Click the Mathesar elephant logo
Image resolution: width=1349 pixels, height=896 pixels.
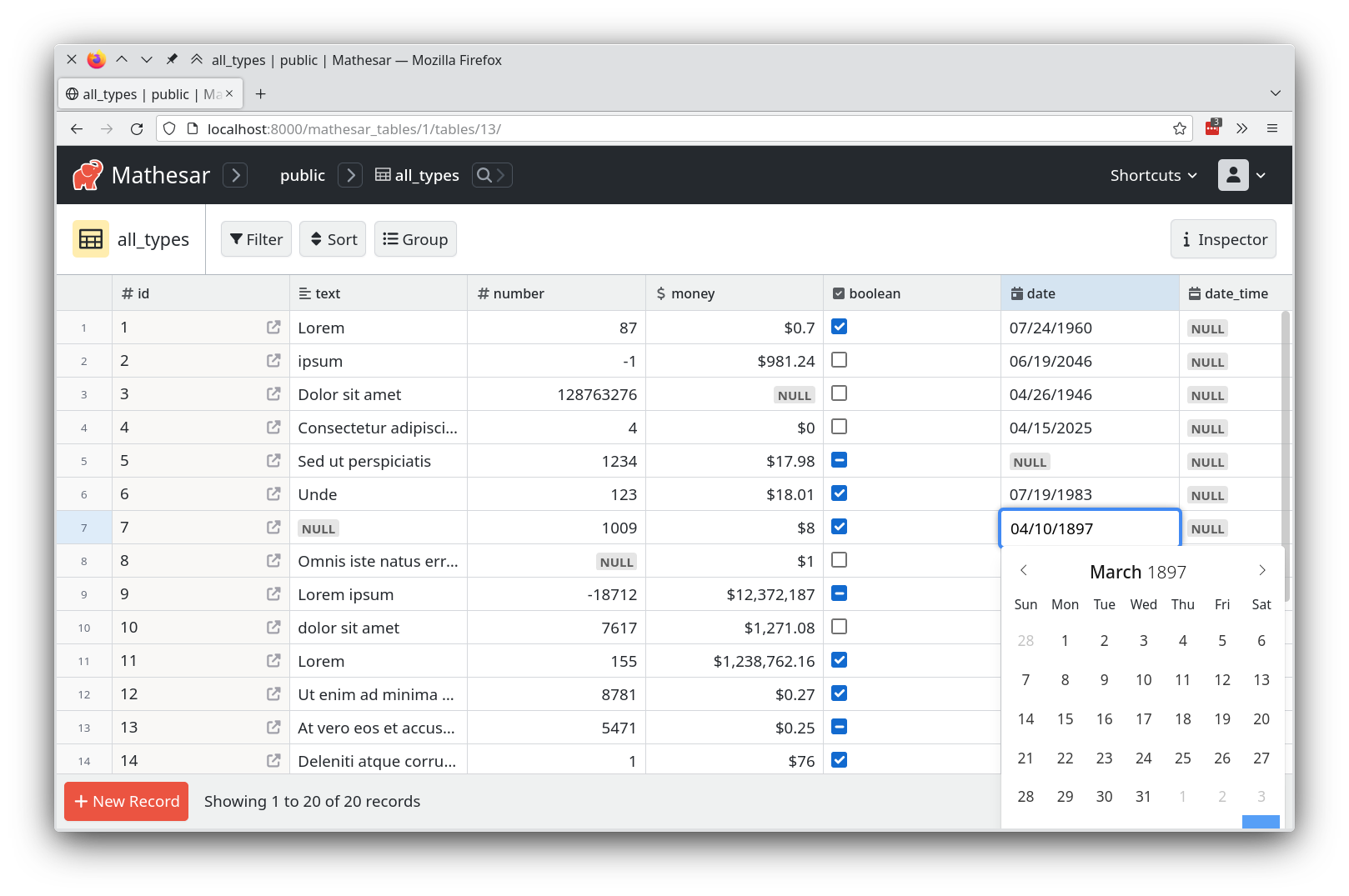(89, 175)
